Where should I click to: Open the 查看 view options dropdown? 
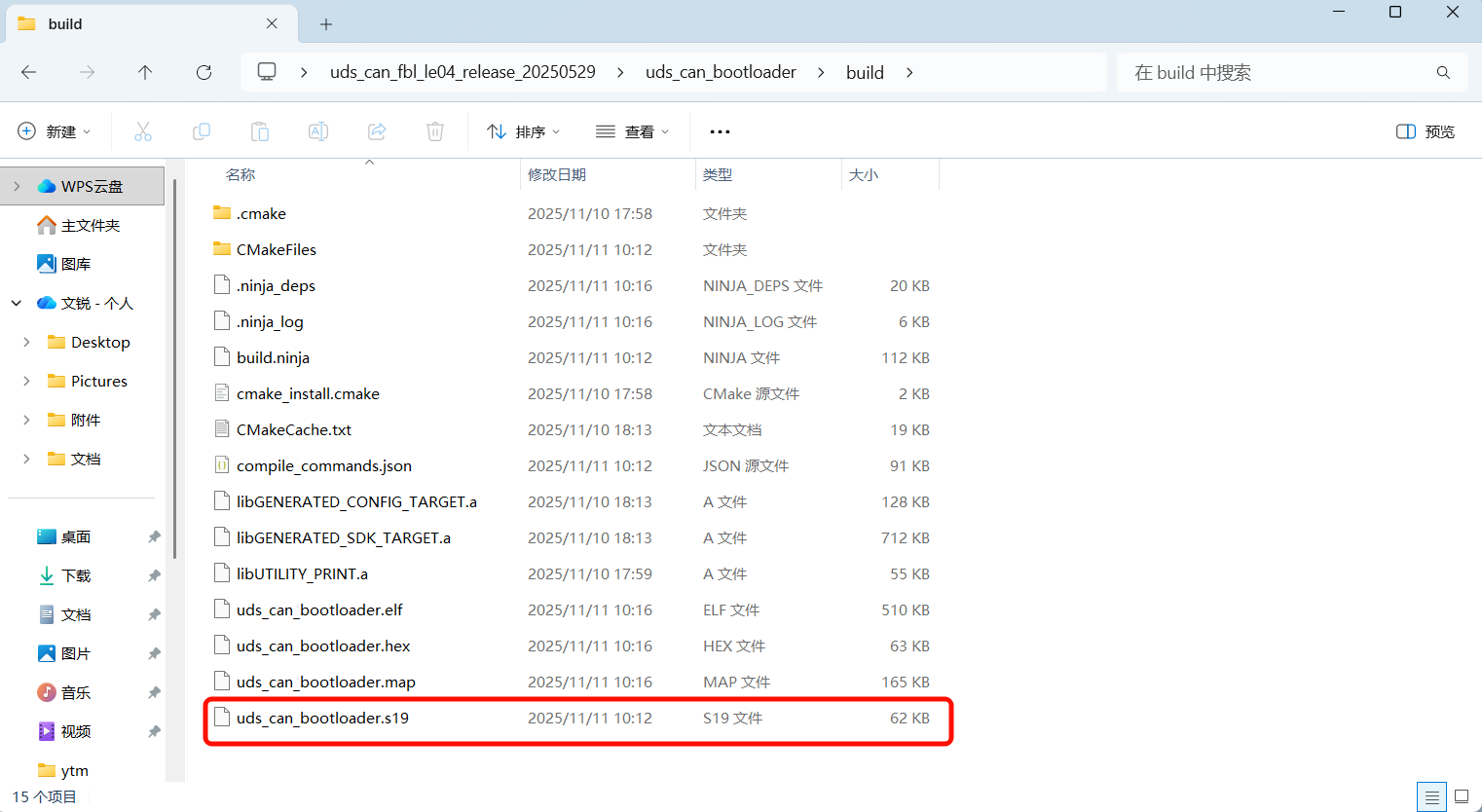[x=632, y=130]
